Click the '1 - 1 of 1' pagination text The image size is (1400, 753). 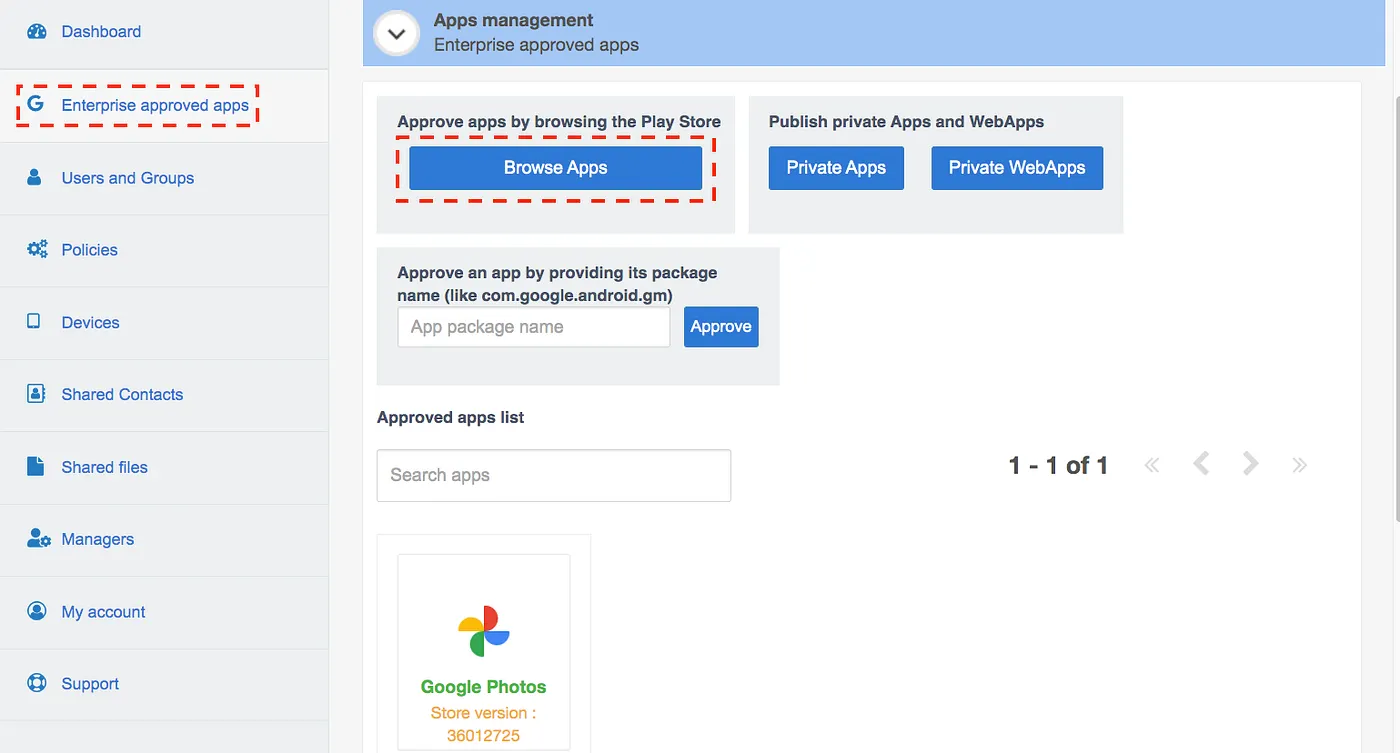point(1058,465)
